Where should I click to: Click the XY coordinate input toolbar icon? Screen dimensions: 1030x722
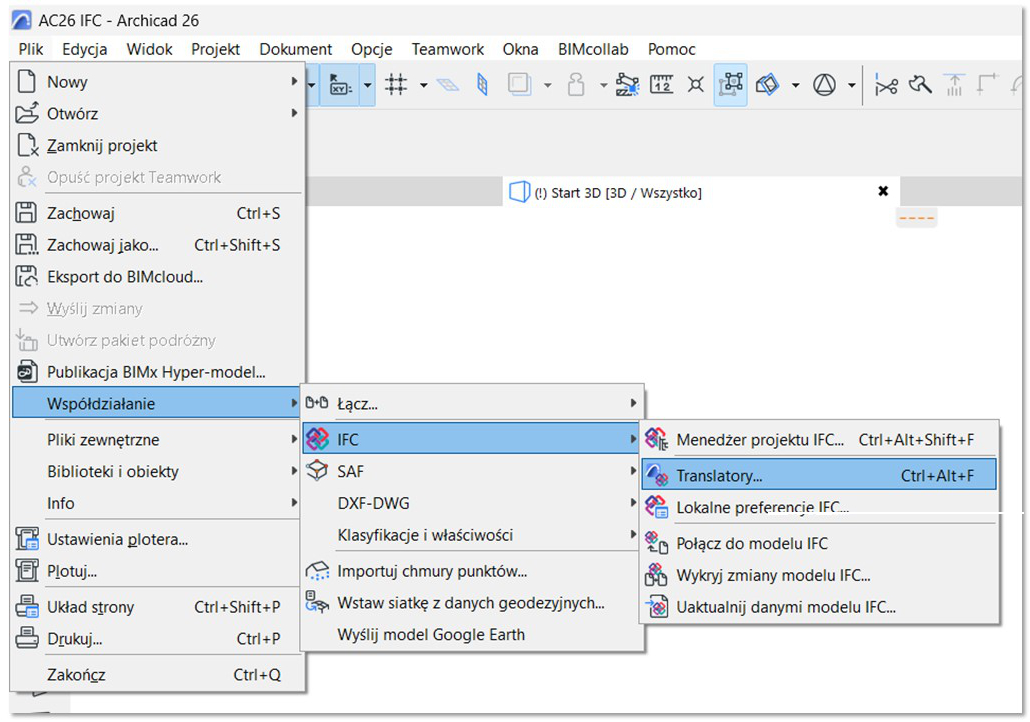[x=340, y=84]
